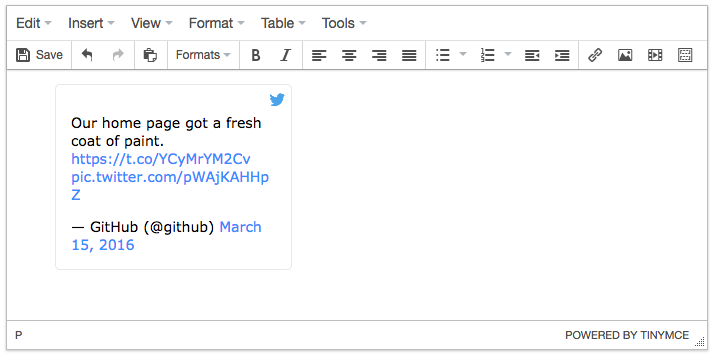
Task: Insert a template
Action: [x=685, y=55]
